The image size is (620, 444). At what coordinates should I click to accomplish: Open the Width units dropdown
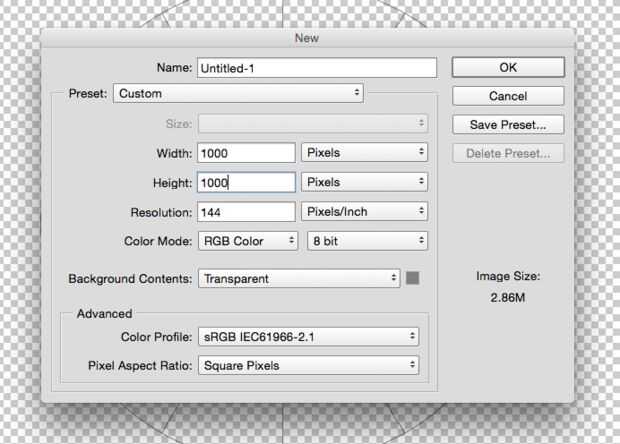tap(365, 153)
